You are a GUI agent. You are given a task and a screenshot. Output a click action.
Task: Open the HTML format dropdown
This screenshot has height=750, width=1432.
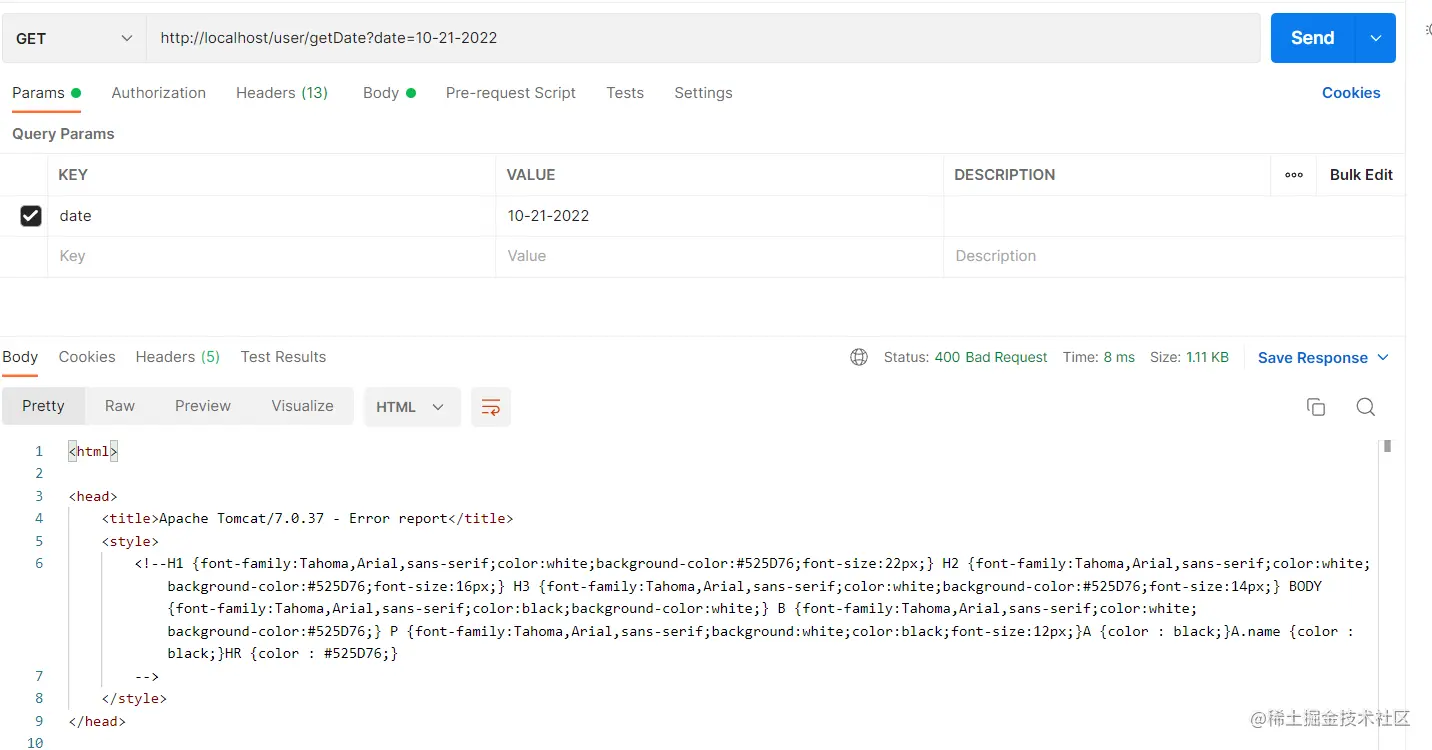(412, 407)
